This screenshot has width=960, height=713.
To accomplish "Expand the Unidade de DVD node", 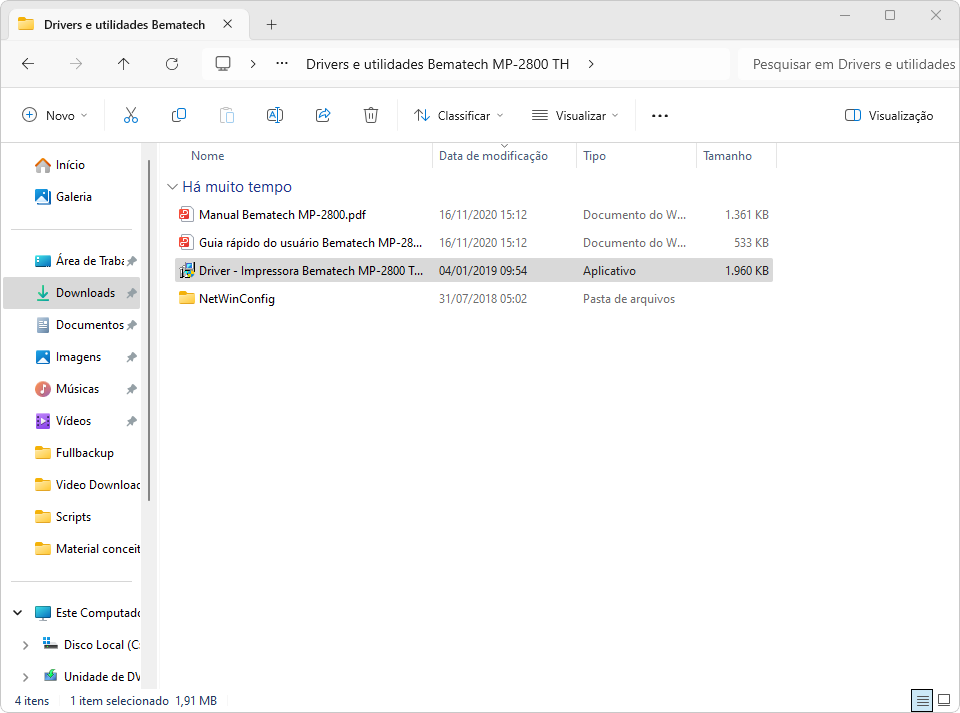I will (x=25, y=677).
